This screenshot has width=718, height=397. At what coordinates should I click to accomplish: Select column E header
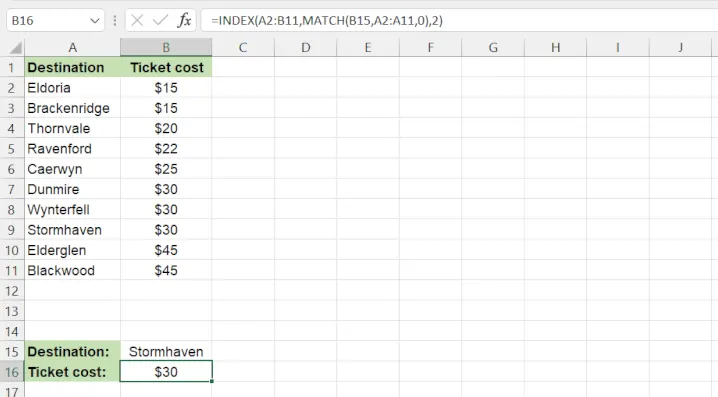(368, 48)
